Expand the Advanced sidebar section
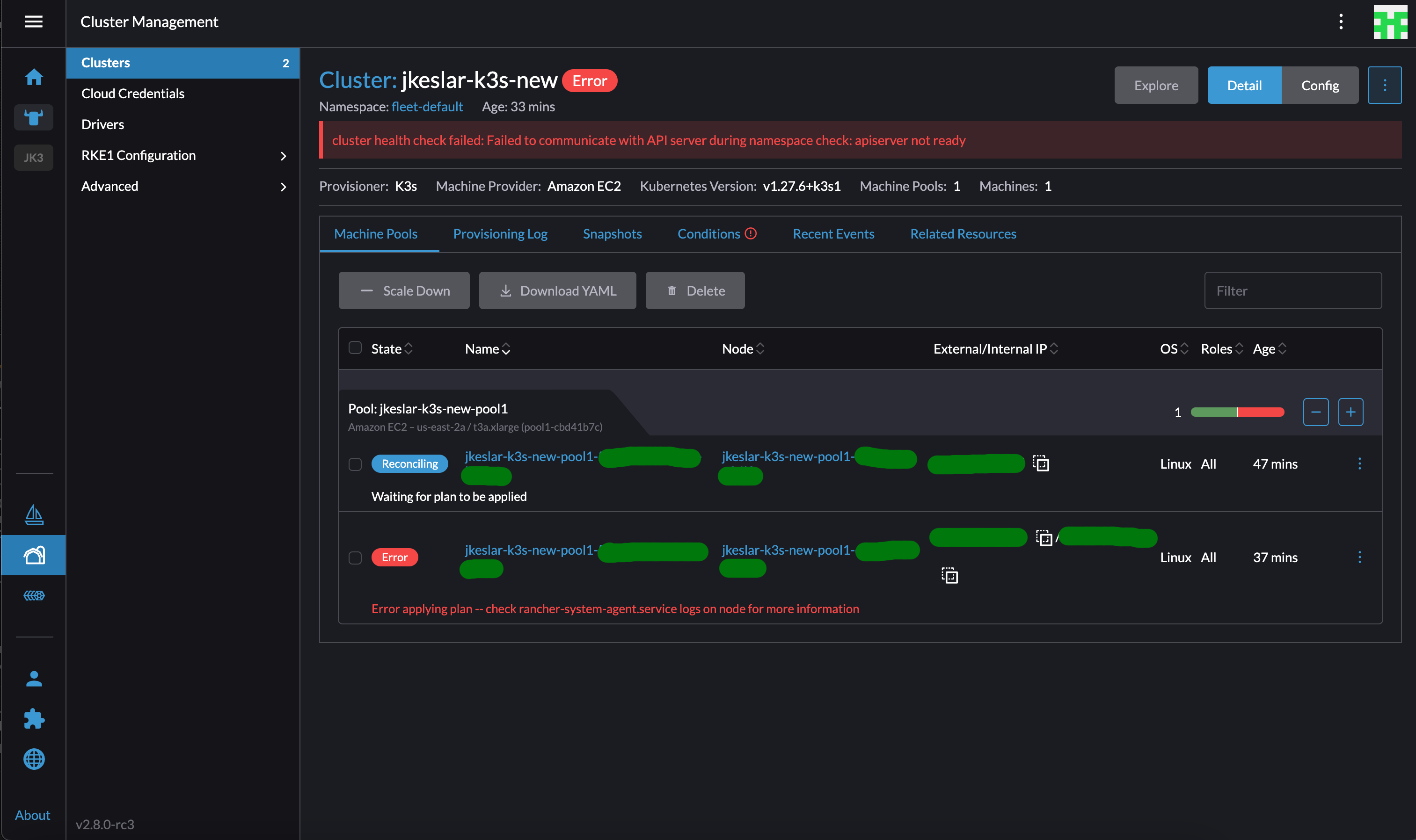Image resolution: width=1416 pixels, height=840 pixels. point(110,186)
